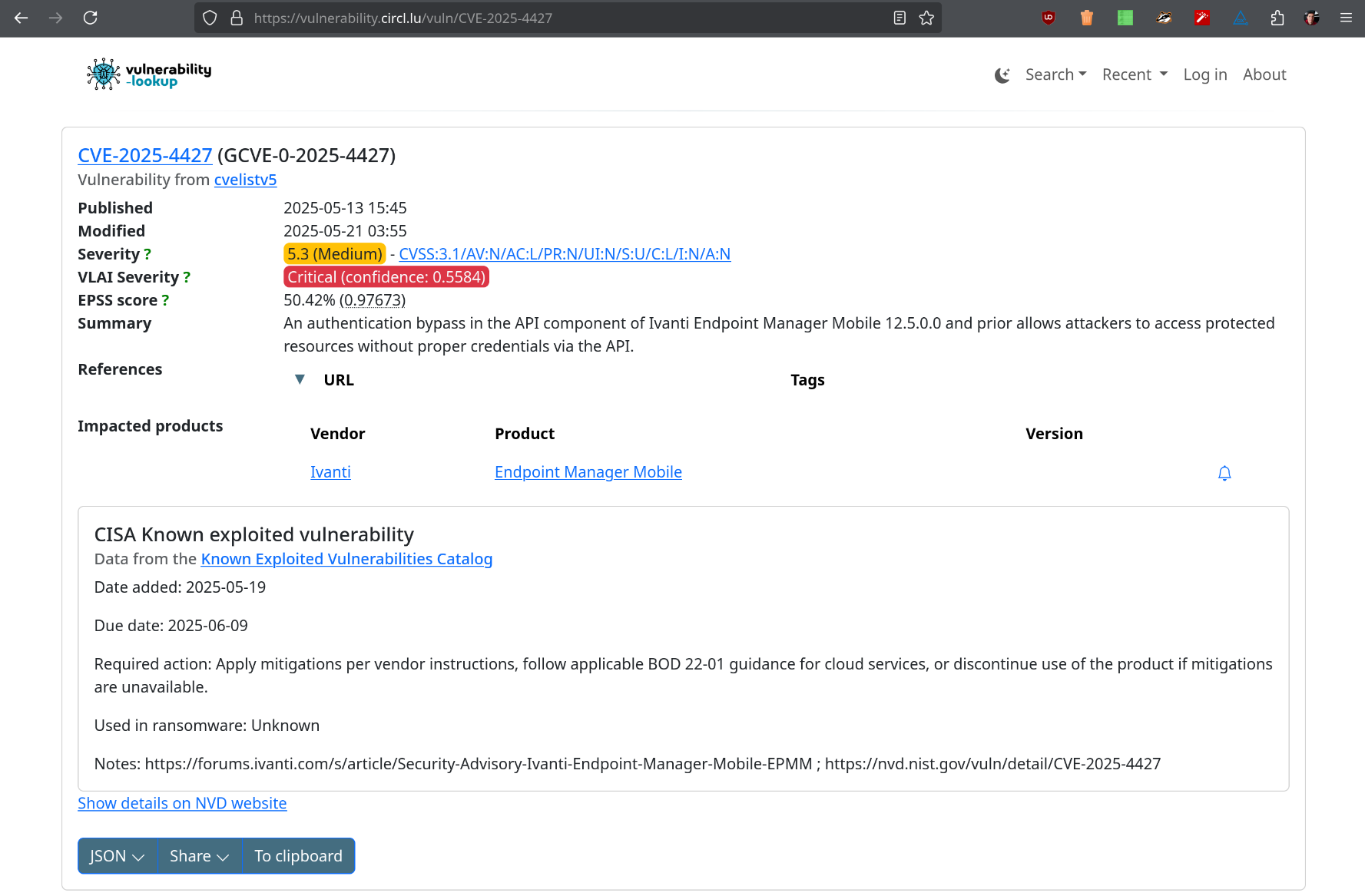Viewport: 1365px width, 896px height.
Task: Focus the browser address bar
Action: tap(568, 18)
